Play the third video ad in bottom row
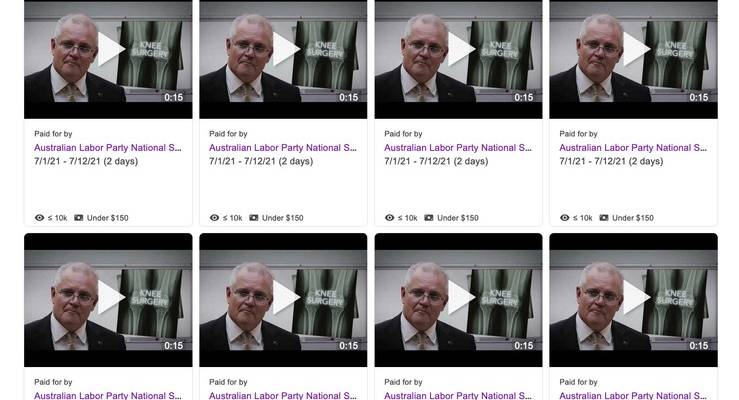The image size is (739, 400). coord(461,297)
